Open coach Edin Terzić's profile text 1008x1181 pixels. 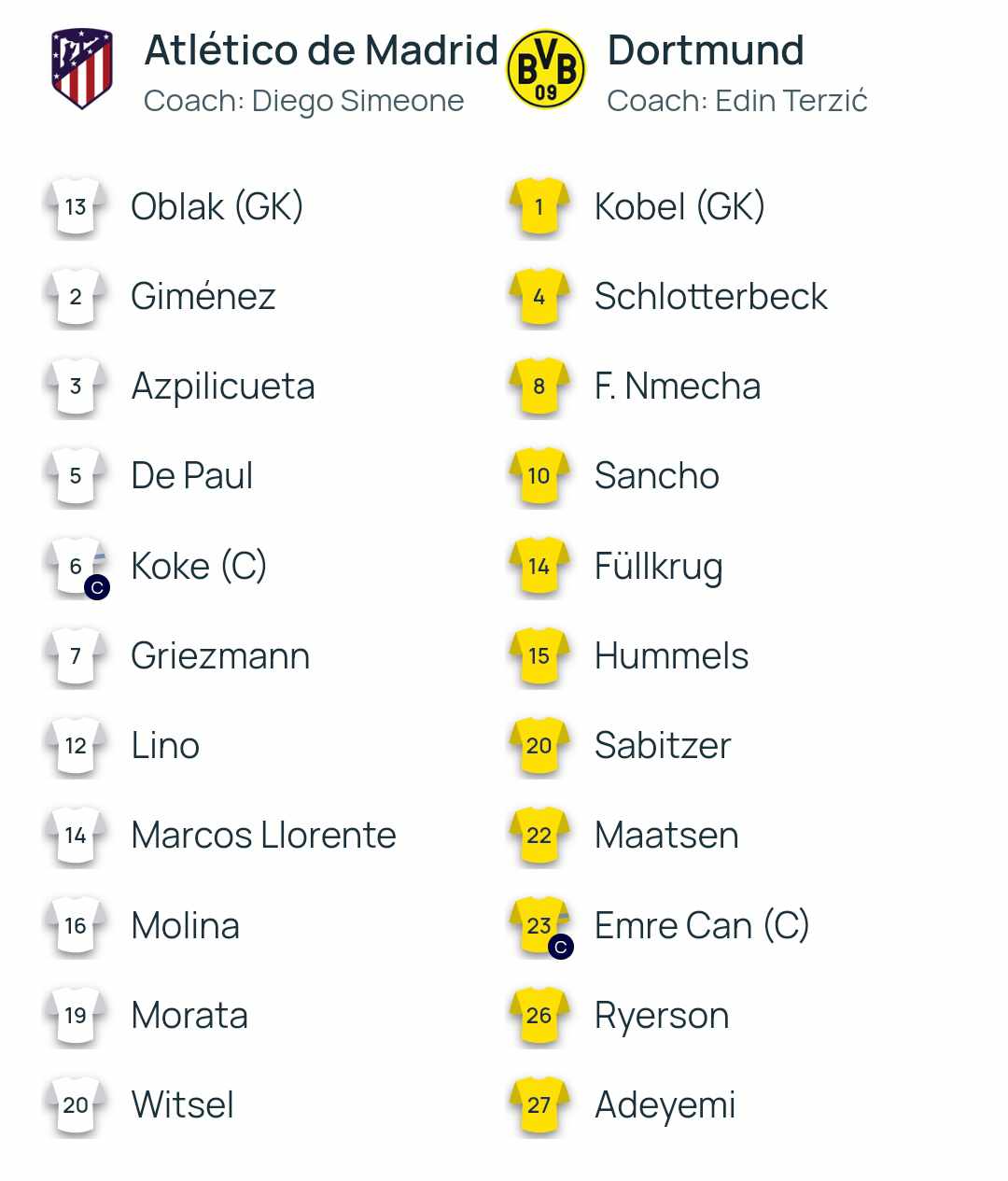click(x=737, y=101)
